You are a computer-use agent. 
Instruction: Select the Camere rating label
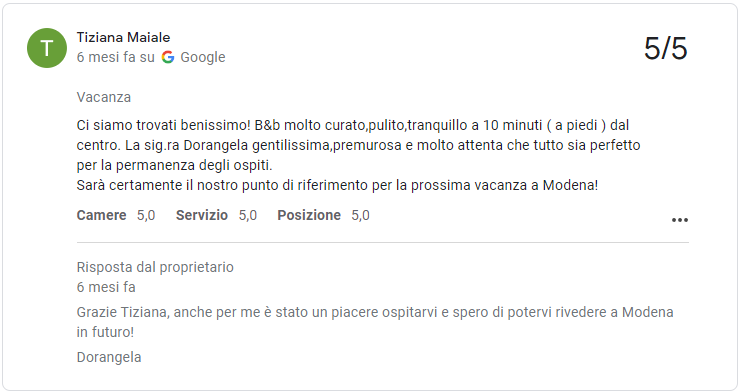point(102,215)
